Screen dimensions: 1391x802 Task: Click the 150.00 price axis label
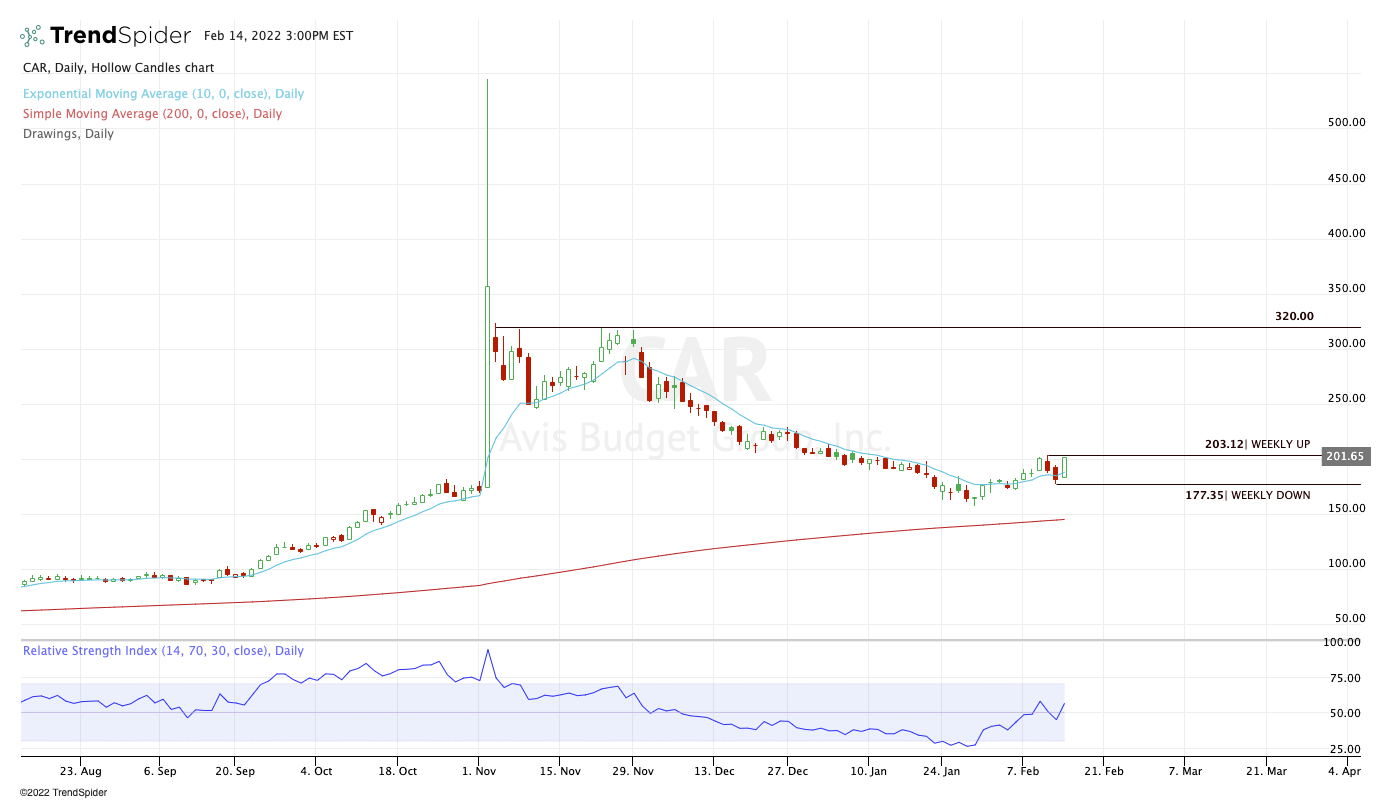[x=1347, y=508]
